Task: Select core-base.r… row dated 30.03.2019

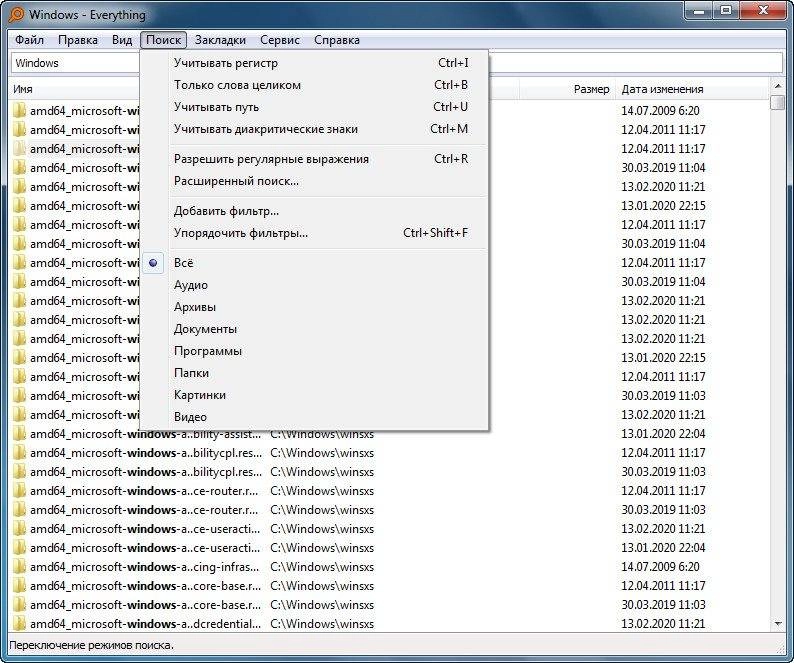Action: pyautogui.click(x=390, y=605)
